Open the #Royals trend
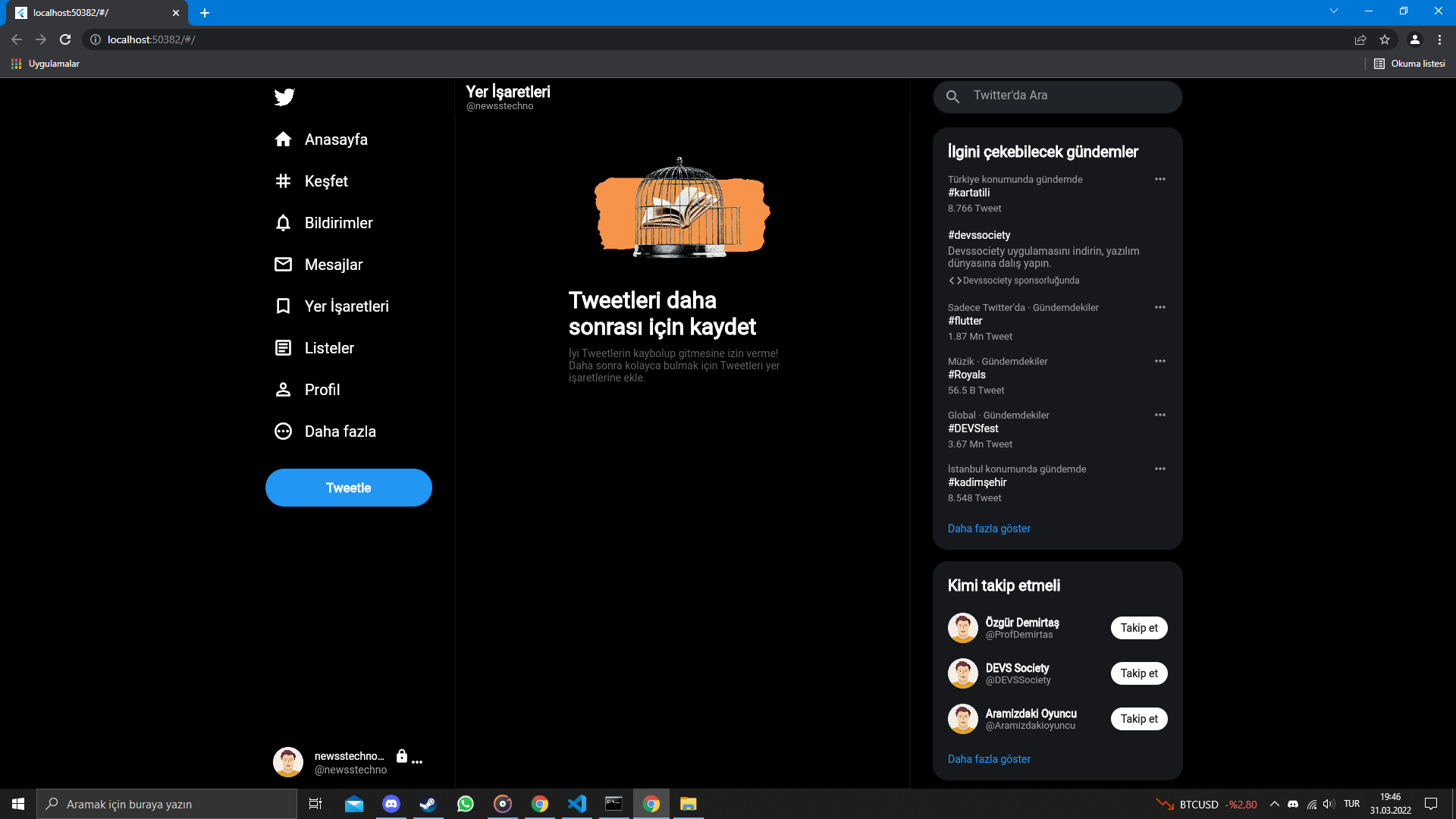 click(967, 375)
